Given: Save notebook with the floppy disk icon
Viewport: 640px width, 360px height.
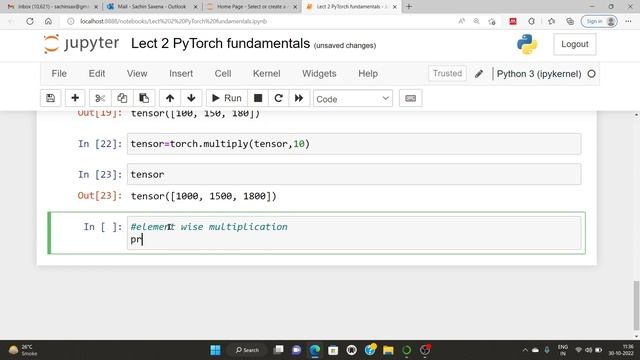Looking at the screenshot, I should [x=51, y=98].
